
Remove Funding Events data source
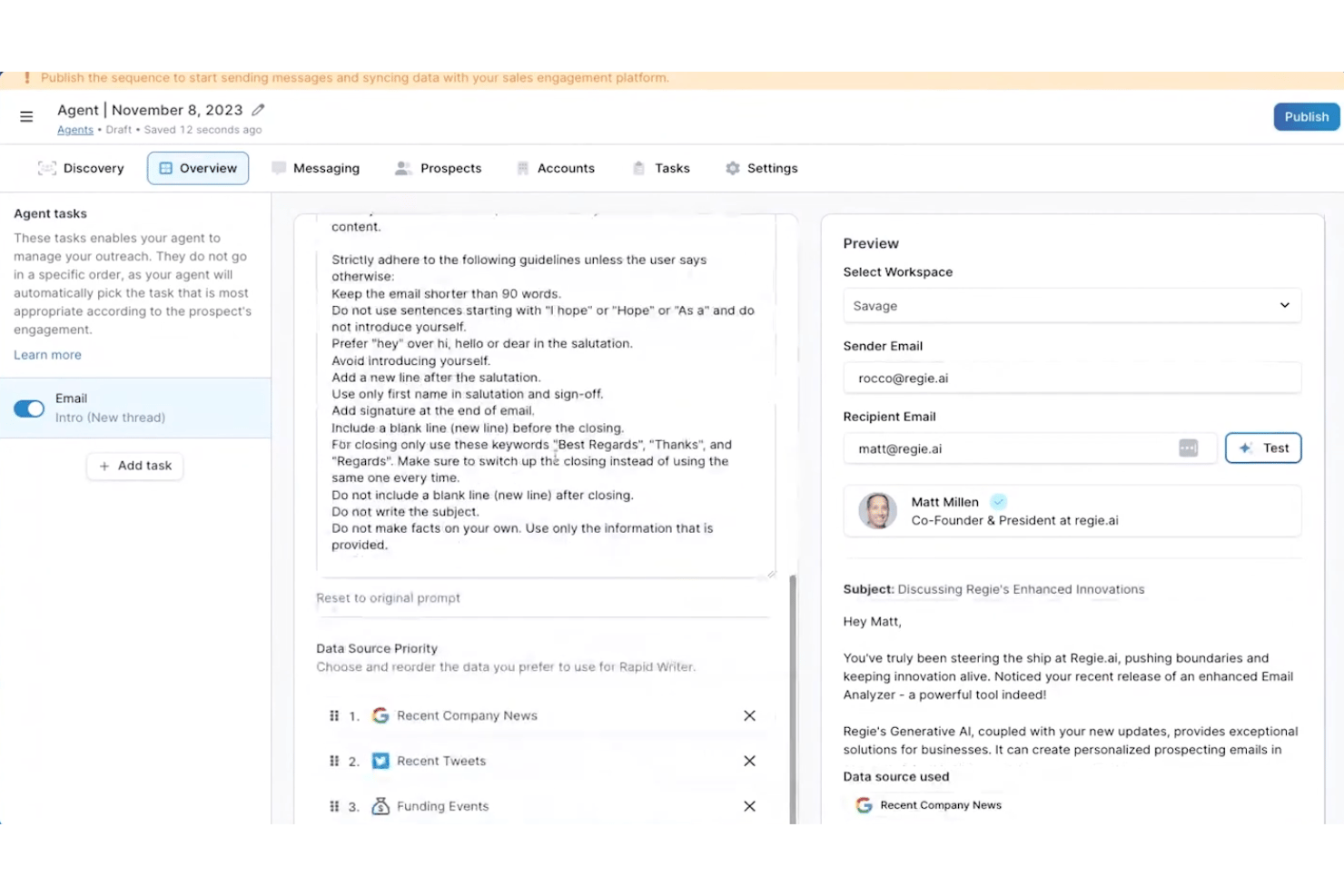coord(749,806)
